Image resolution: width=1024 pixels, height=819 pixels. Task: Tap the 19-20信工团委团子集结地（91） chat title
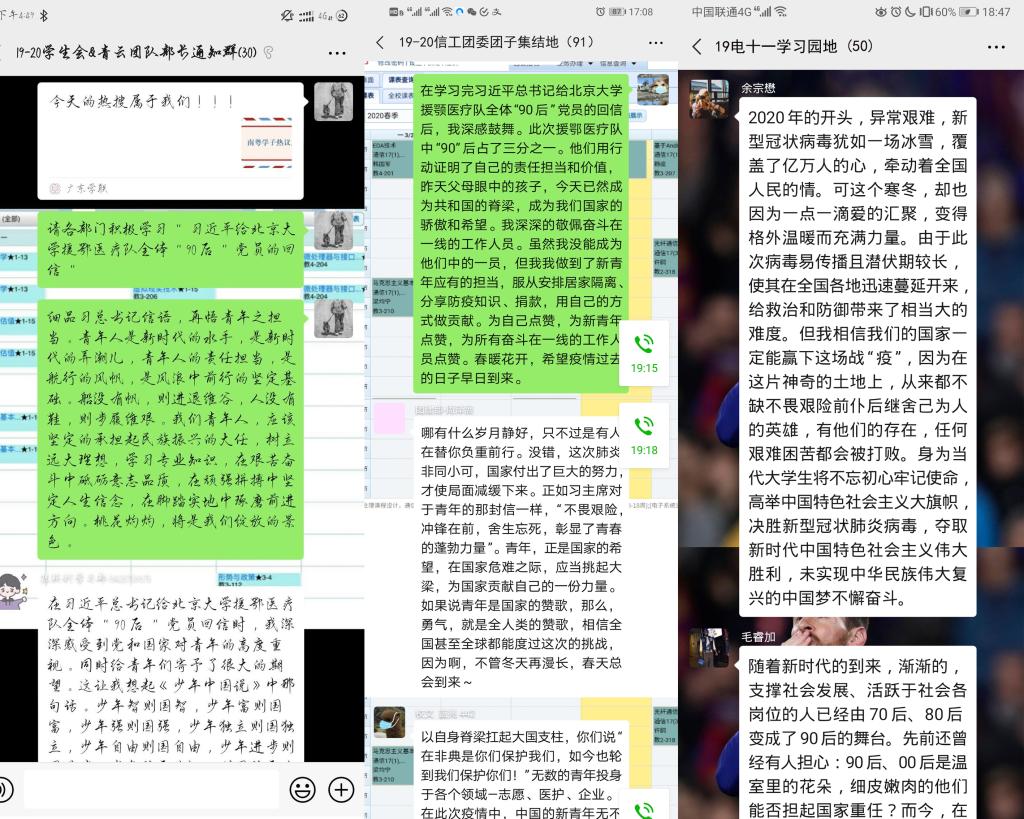pos(496,42)
